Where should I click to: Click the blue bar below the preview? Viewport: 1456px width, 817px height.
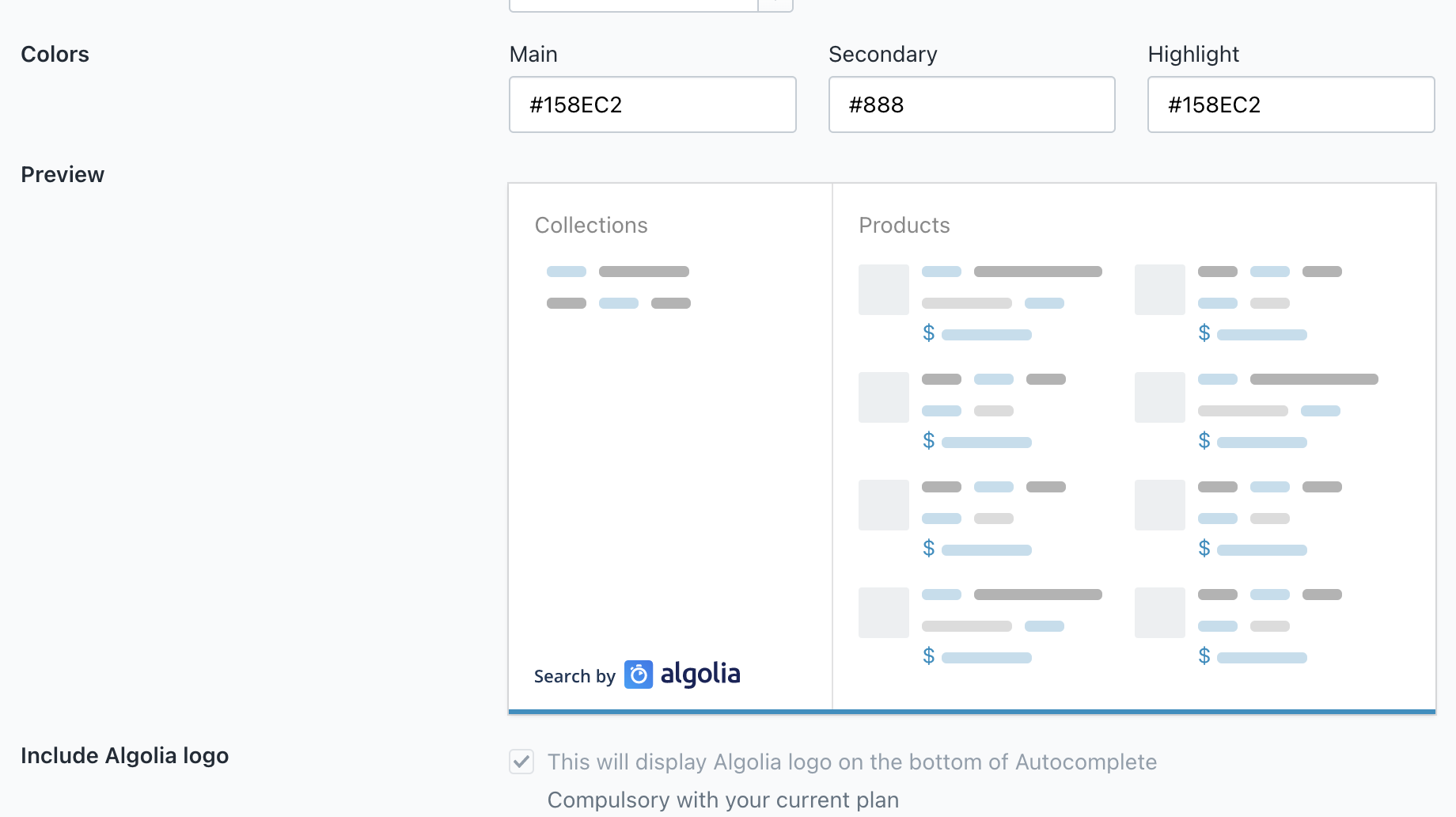pyautogui.click(x=972, y=712)
